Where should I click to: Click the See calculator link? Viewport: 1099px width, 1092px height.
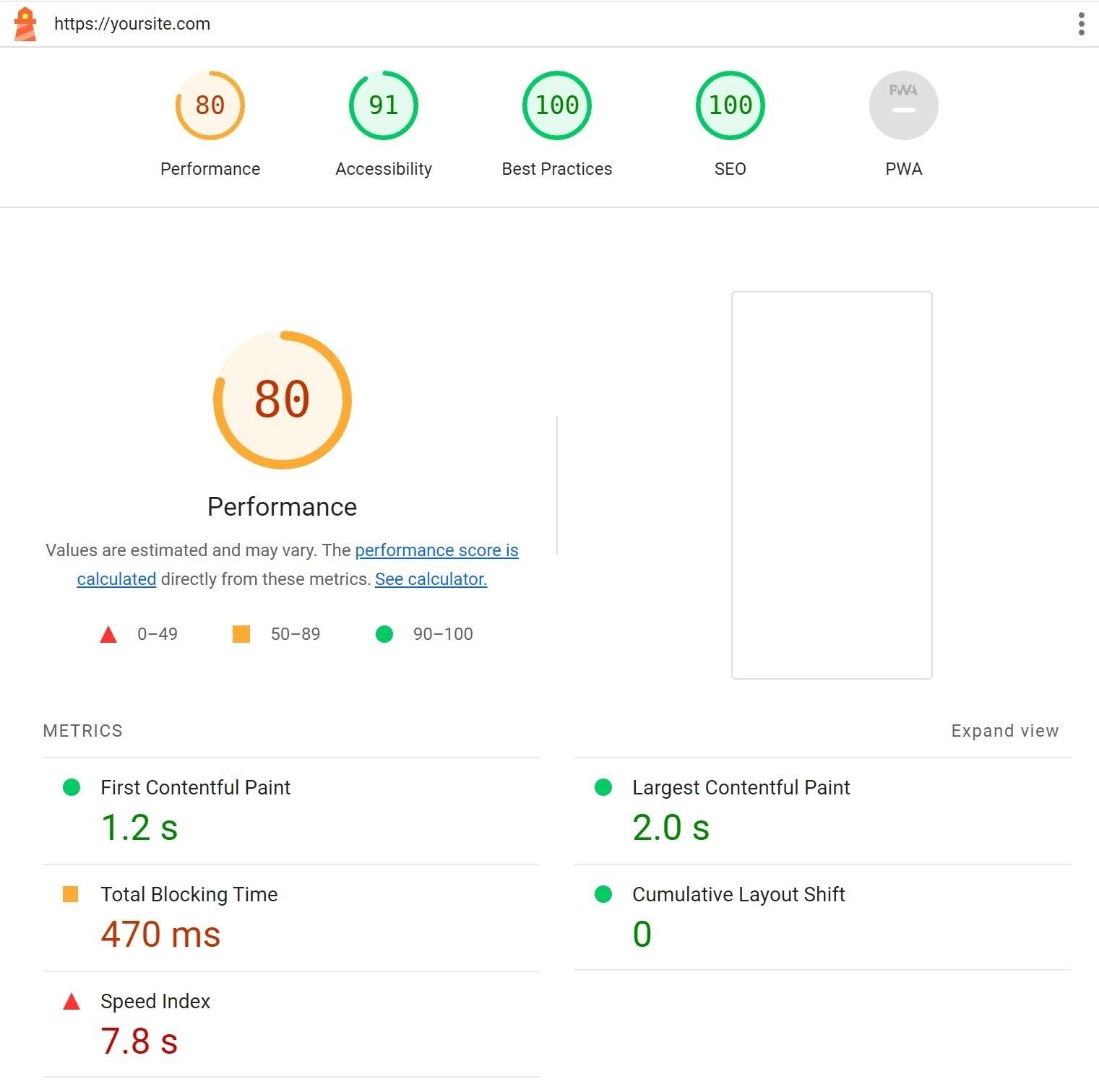tap(431, 579)
